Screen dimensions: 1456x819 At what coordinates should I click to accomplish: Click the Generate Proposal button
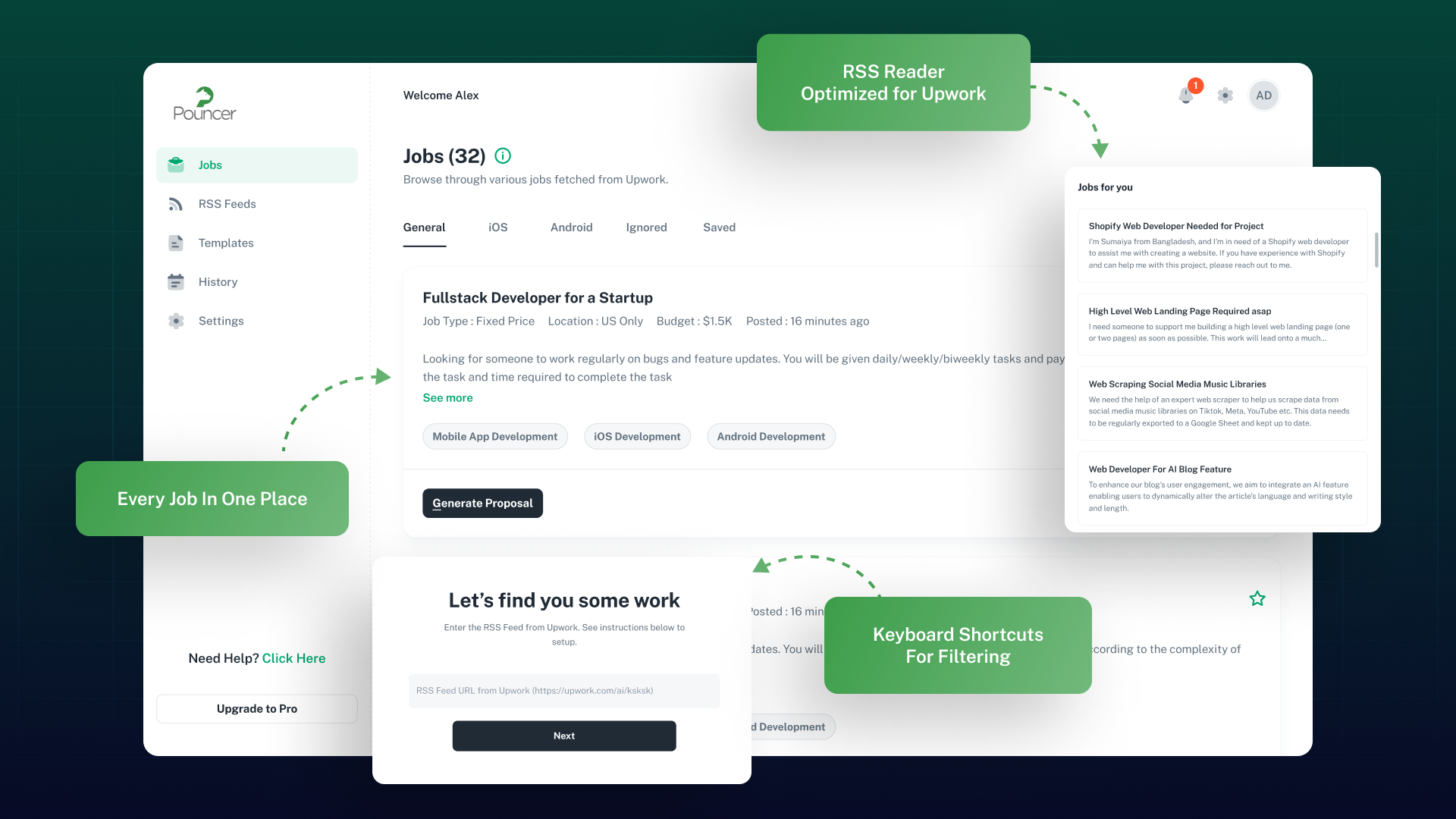(483, 502)
